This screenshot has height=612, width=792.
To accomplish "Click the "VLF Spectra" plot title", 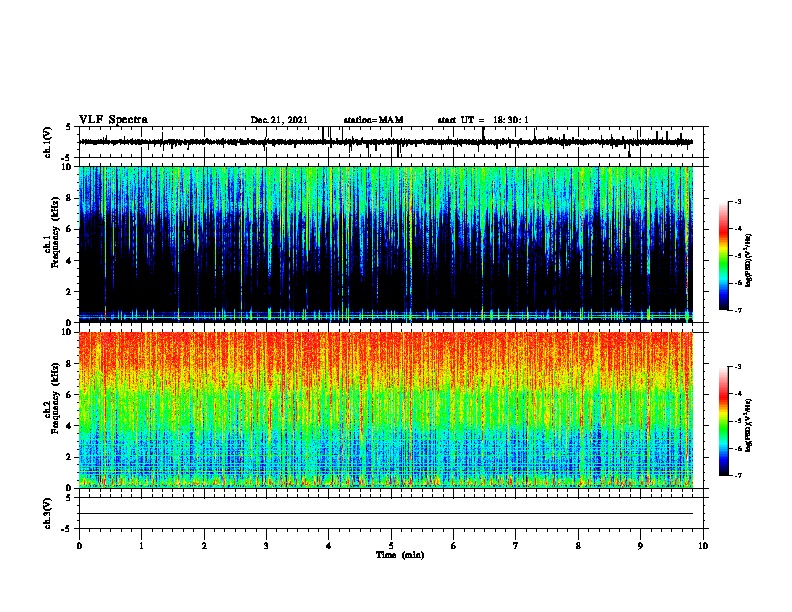I will coord(113,120).
